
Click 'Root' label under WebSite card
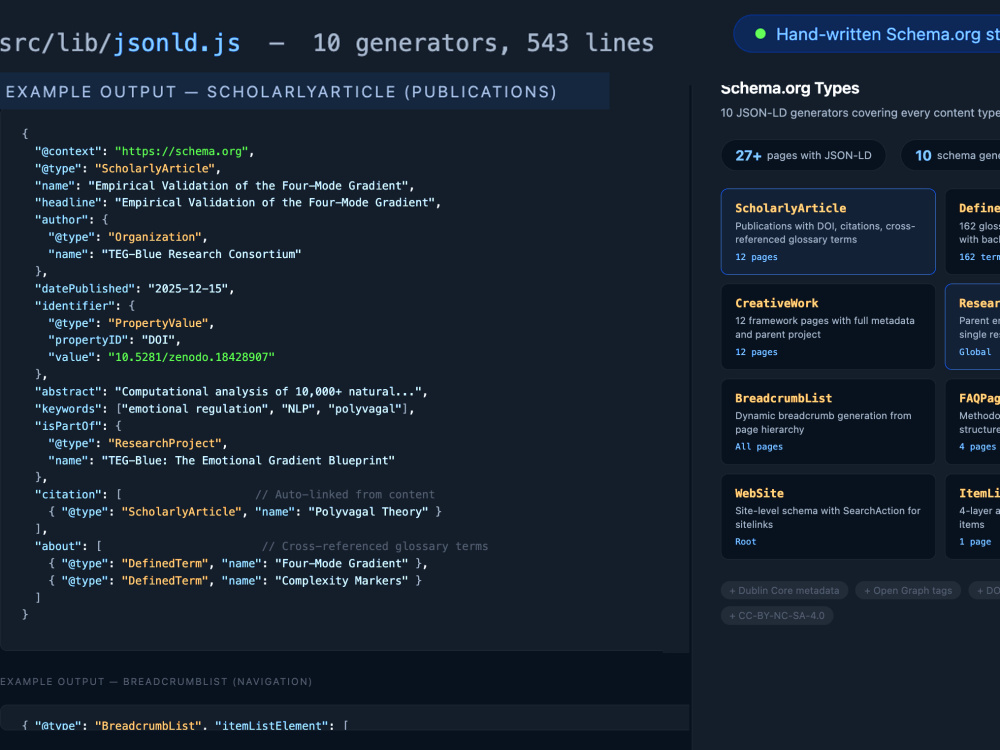[746, 541]
